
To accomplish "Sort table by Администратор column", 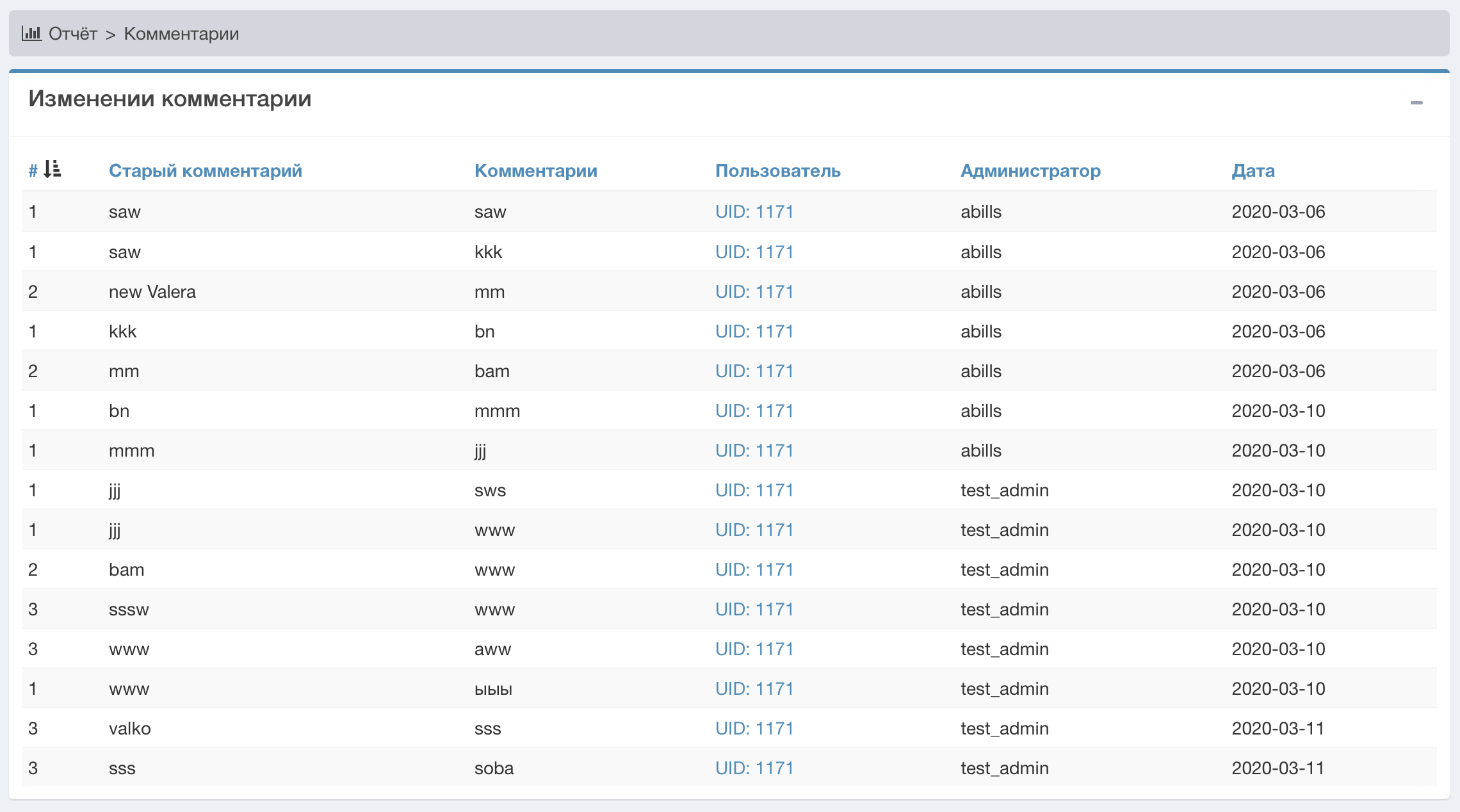I will click(x=1030, y=170).
